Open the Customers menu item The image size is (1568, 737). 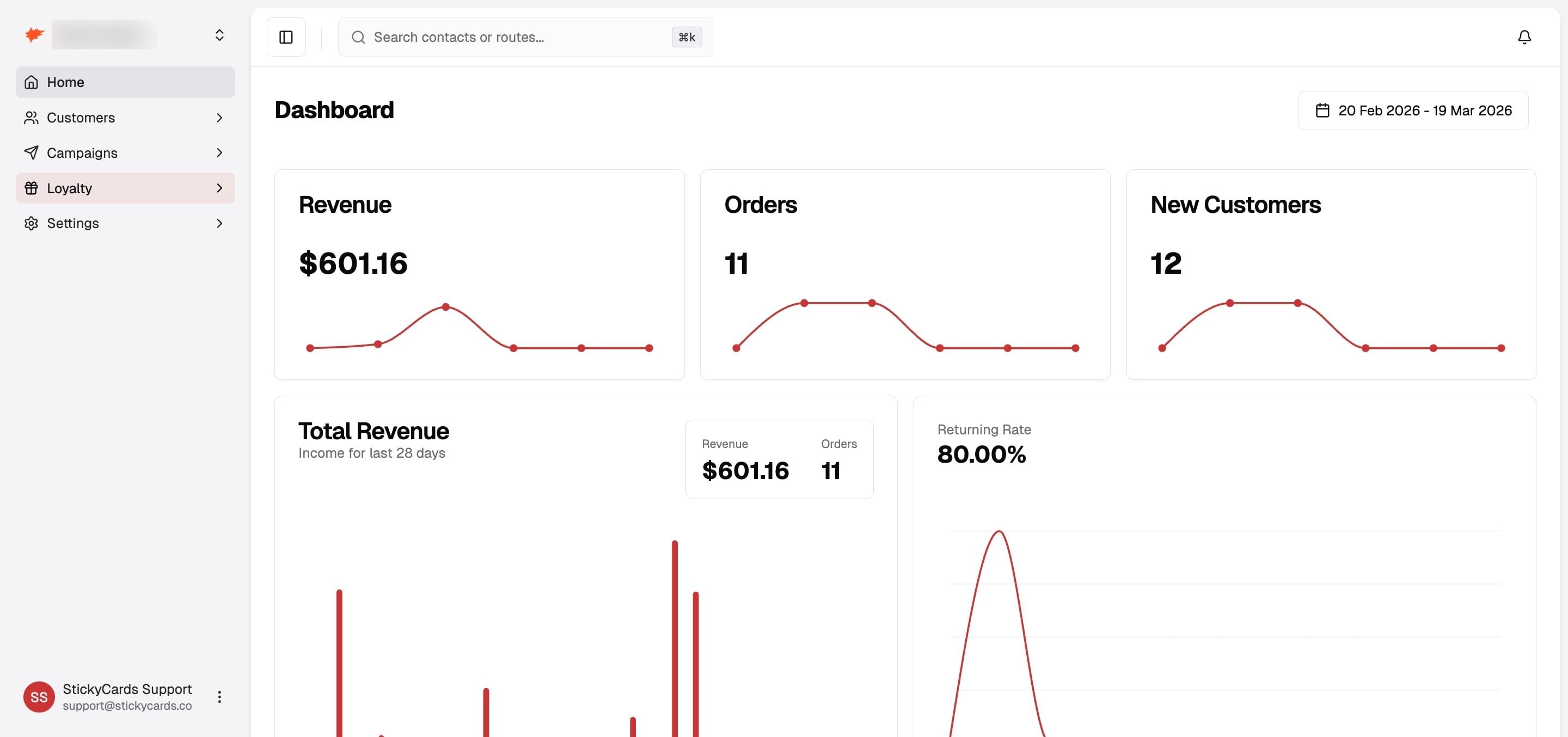[125, 118]
